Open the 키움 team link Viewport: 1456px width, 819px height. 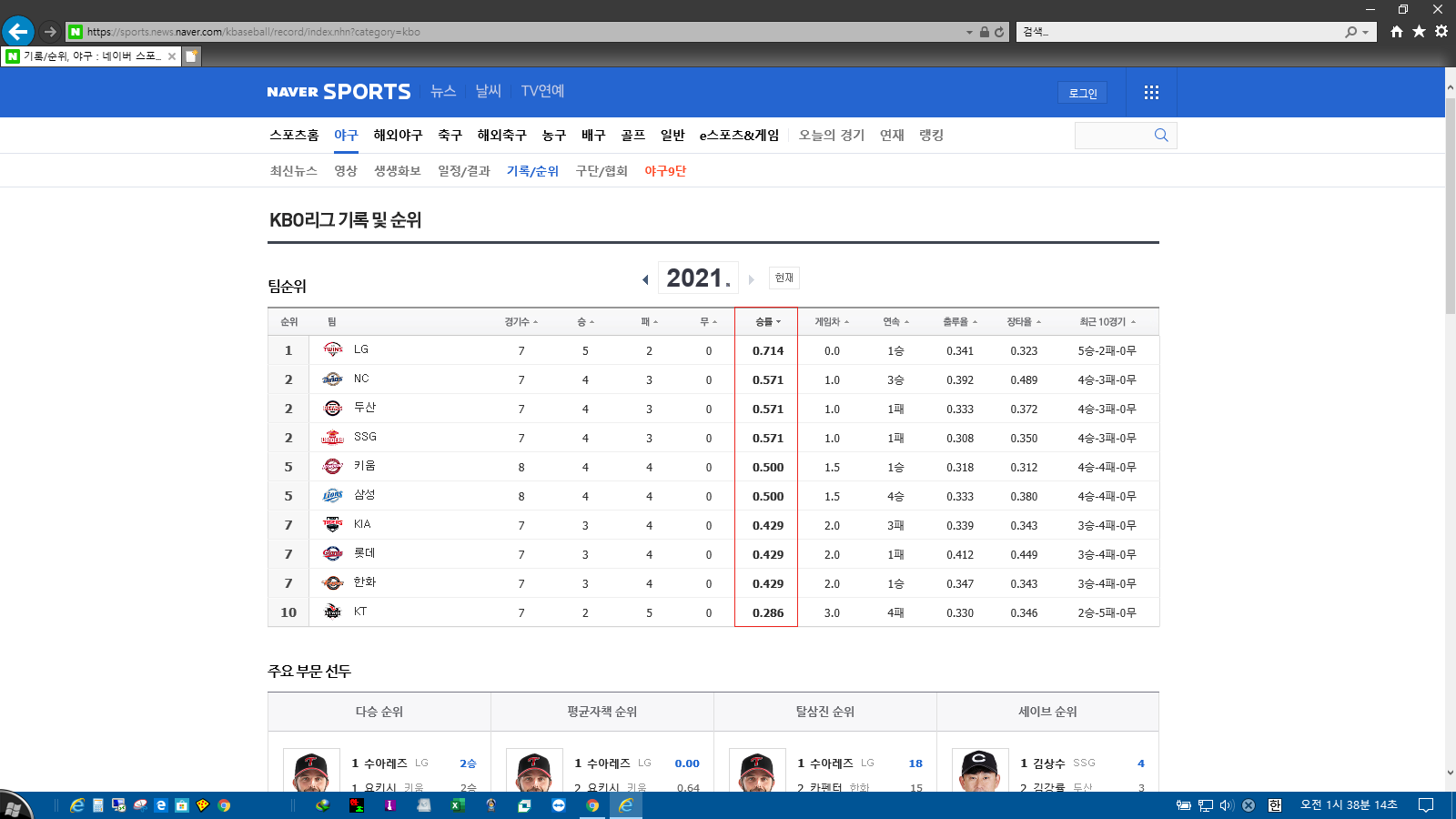(x=365, y=466)
